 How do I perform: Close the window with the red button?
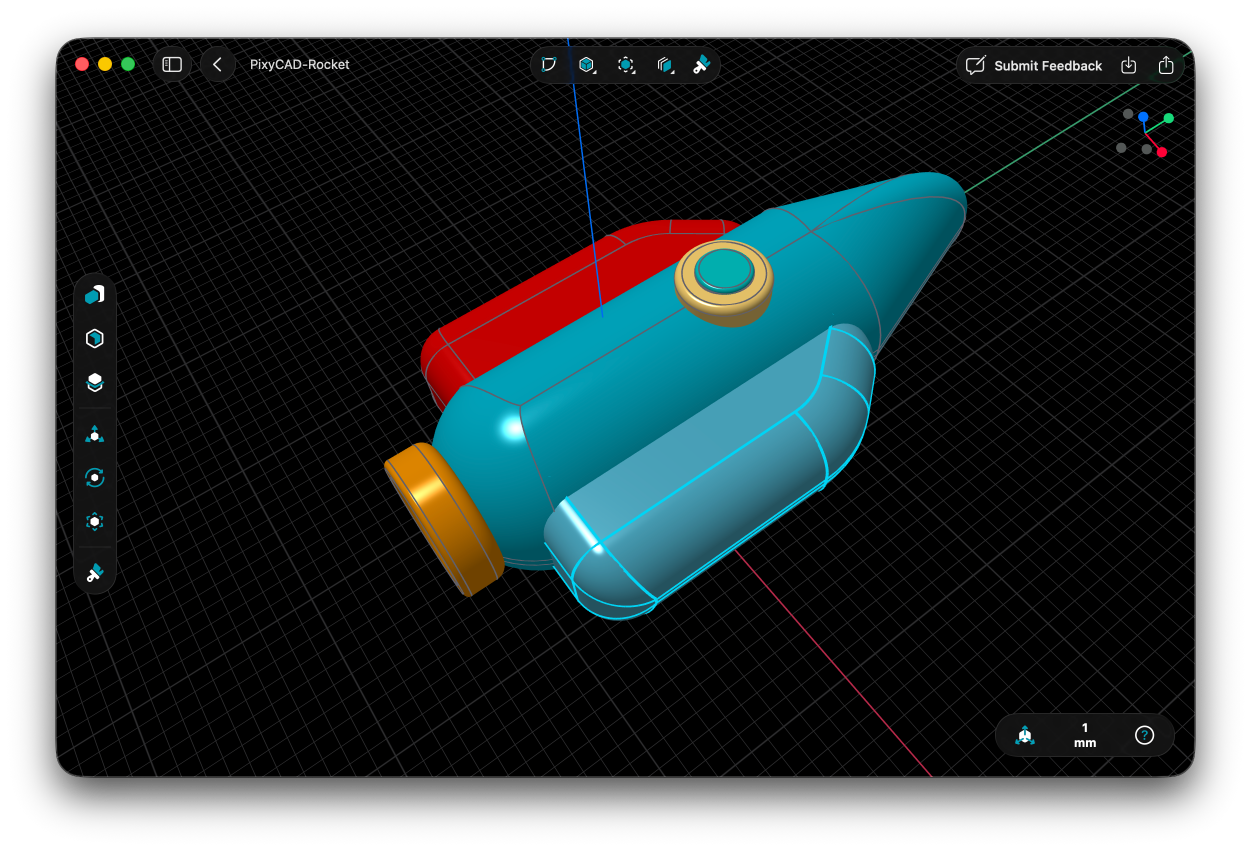(82, 64)
